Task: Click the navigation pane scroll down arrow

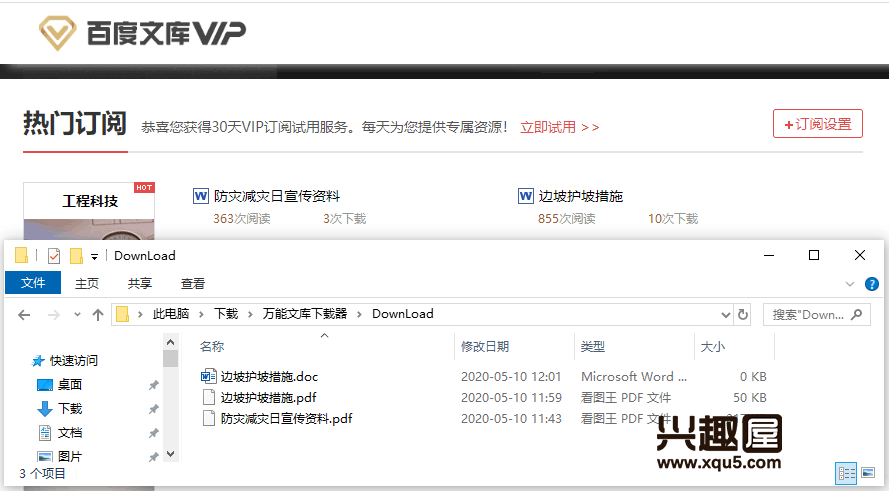Action: pyautogui.click(x=170, y=454)
